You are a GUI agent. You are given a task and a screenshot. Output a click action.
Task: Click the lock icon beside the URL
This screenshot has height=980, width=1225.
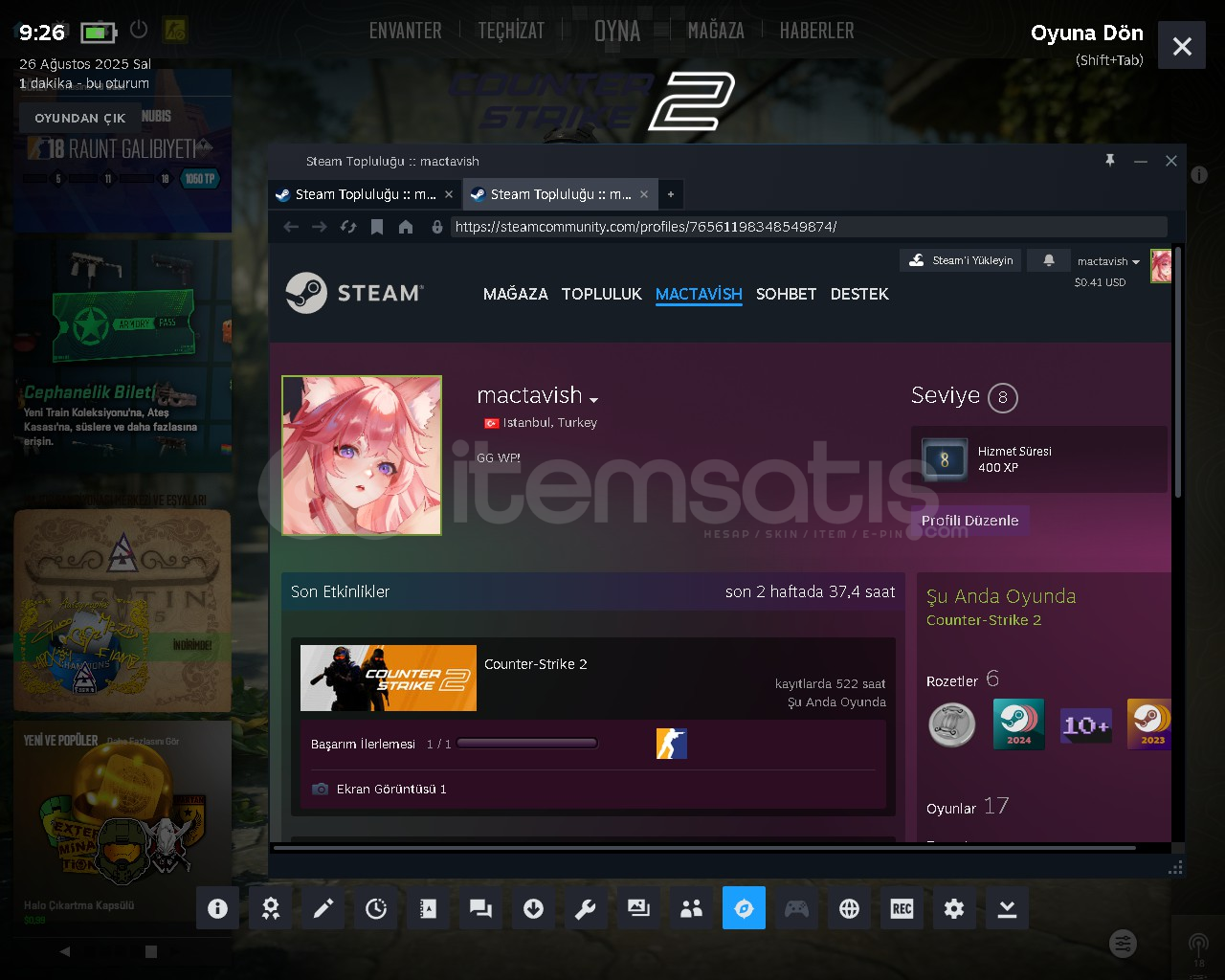click(x=437, y=227)
